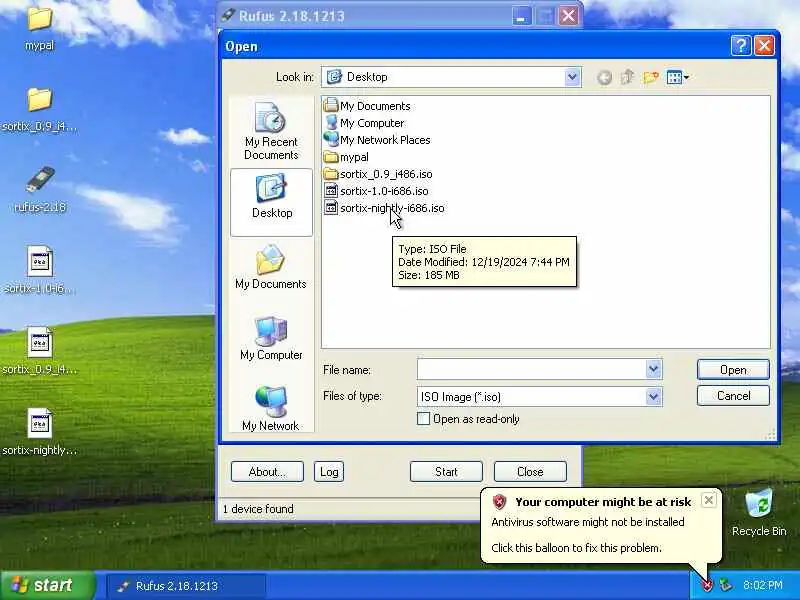Click Log button in Rufus window
The width and height of the screenshot is (800, 600).
329,472
